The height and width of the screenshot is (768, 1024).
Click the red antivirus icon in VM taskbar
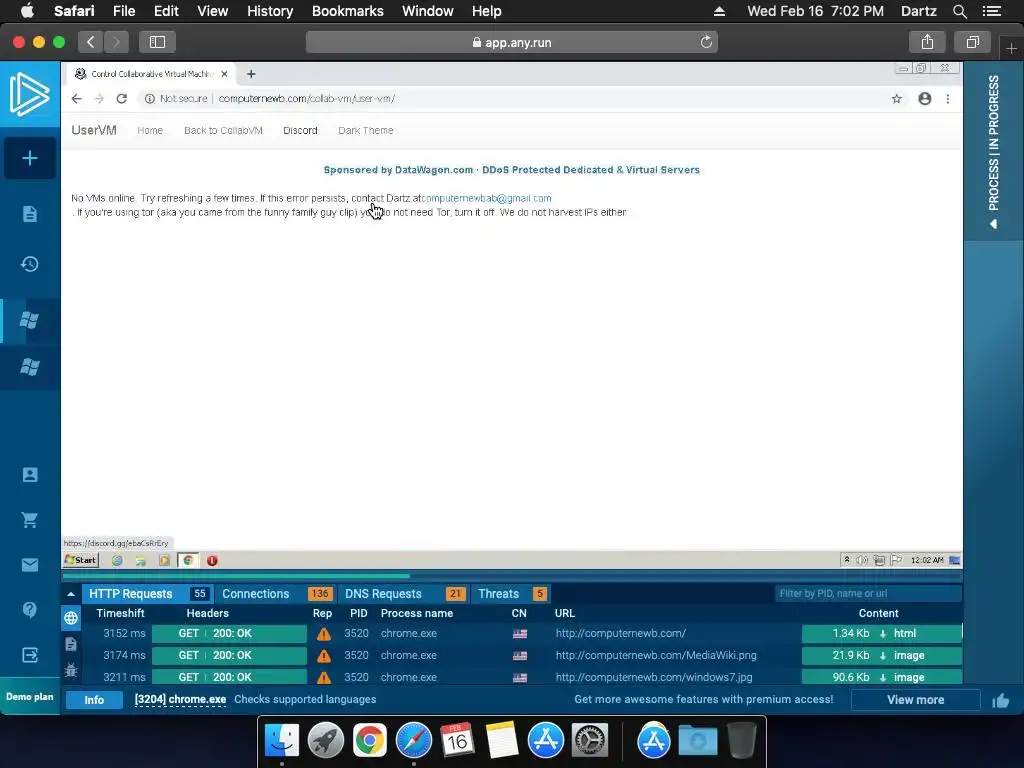pyautogui.click(x=212, y=560)
